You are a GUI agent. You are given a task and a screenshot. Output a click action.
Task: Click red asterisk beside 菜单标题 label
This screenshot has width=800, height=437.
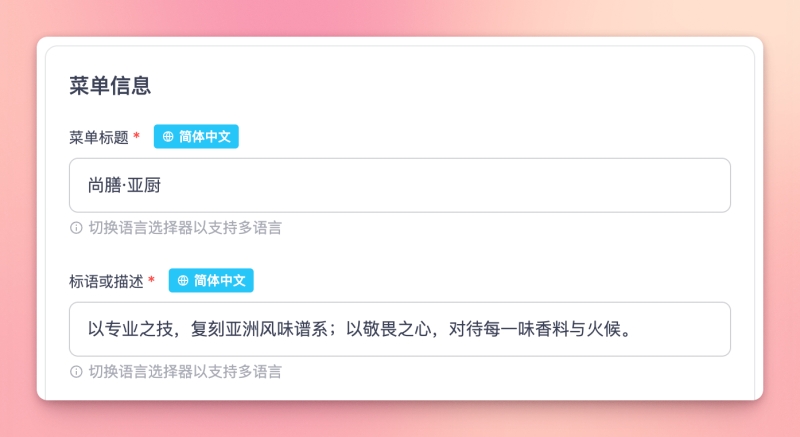137,137
